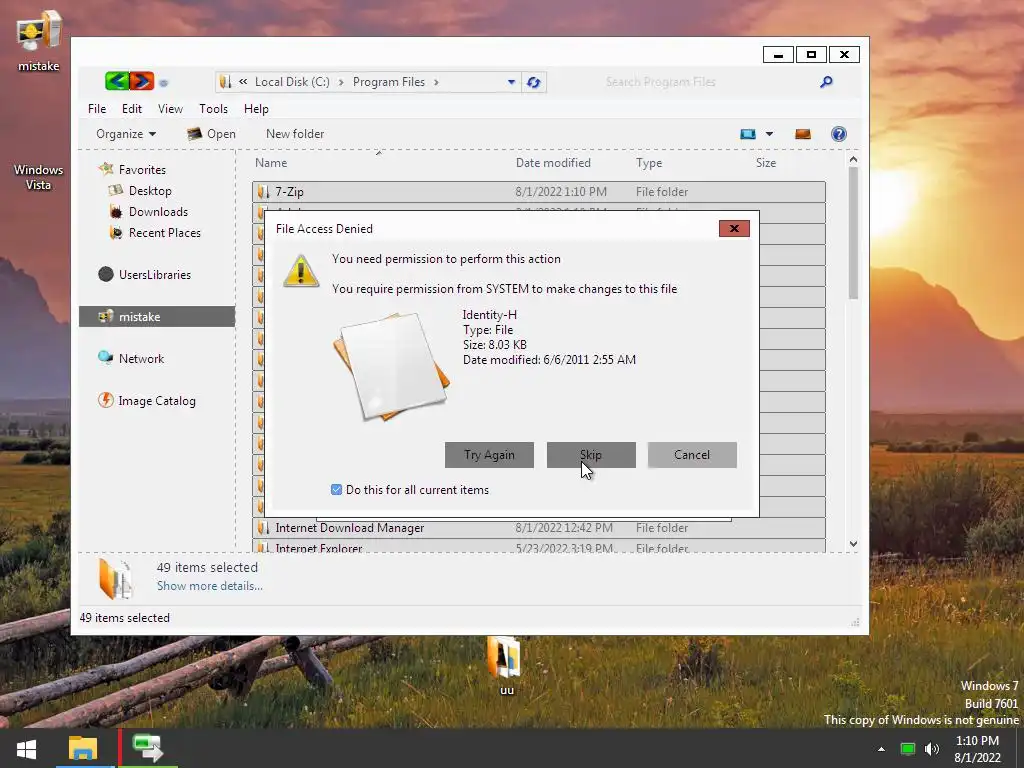Uncheck Do this for all current items
The width and height of the screenshot is (1024, 768).
click(336, 490)
